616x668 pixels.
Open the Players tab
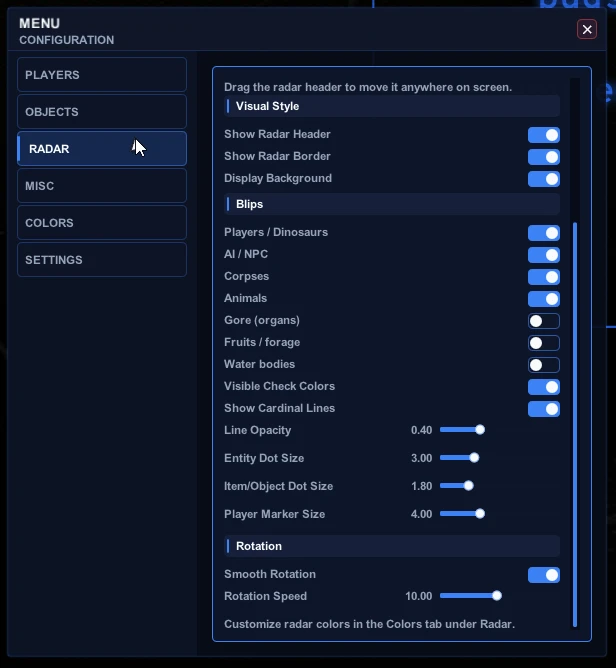[102, 75]
